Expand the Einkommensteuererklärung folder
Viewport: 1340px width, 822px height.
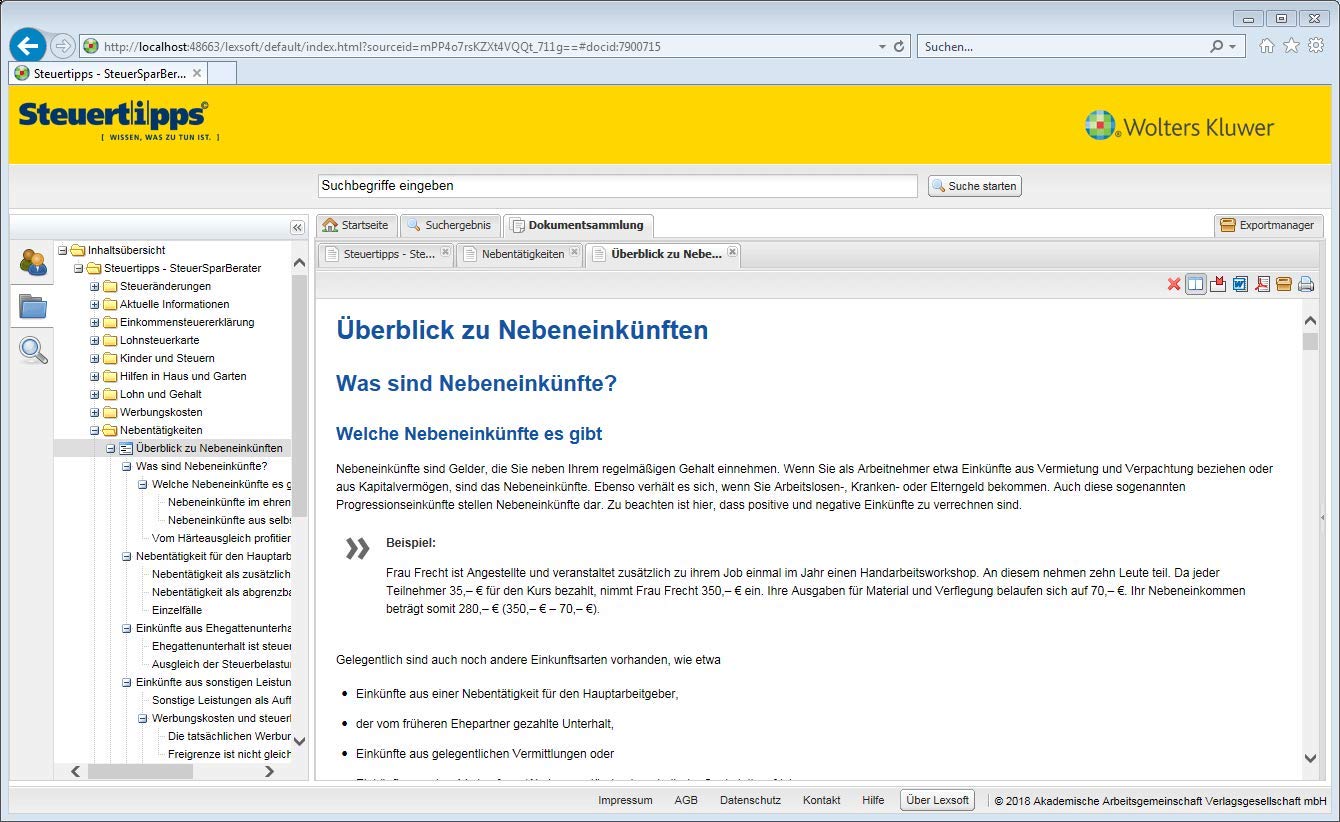point(95,322)
